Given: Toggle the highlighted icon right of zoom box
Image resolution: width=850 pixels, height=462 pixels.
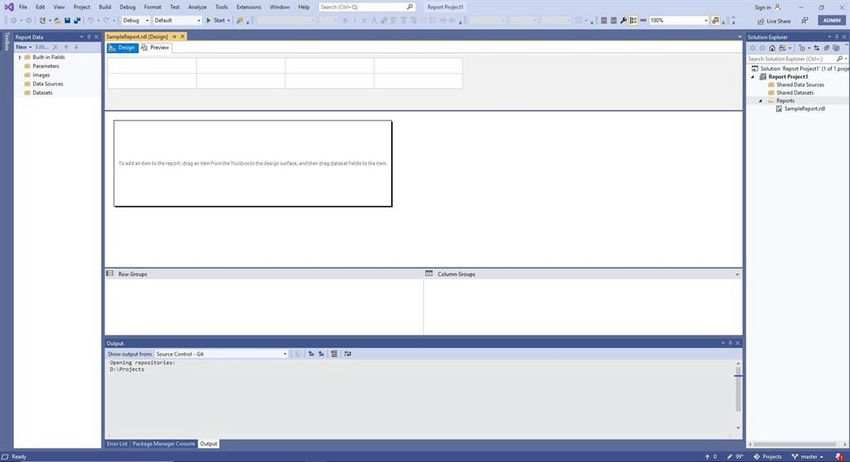Looking at the screenshot, I should point(715,21).
